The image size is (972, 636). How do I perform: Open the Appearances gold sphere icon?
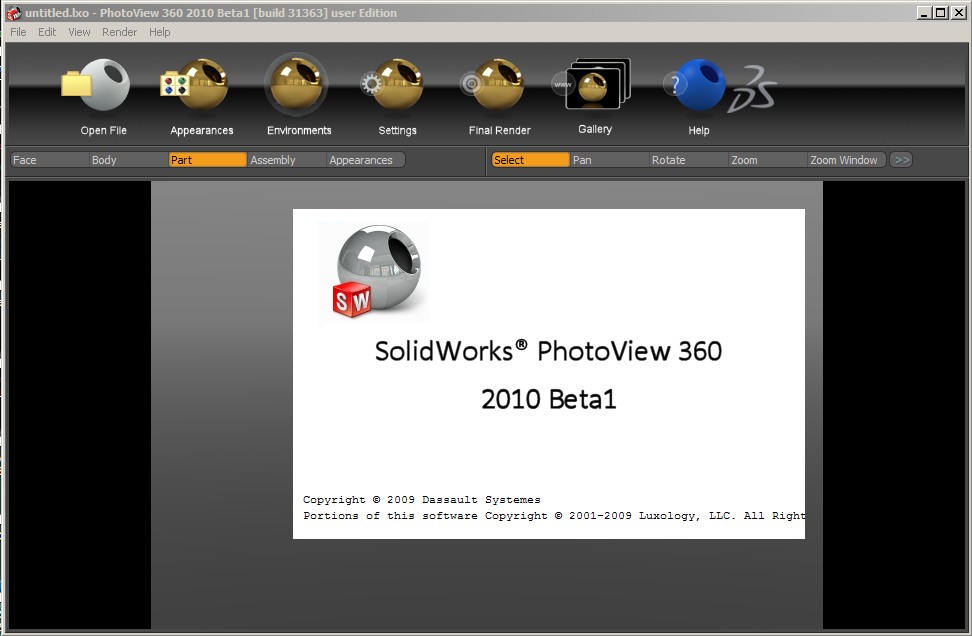194,85
